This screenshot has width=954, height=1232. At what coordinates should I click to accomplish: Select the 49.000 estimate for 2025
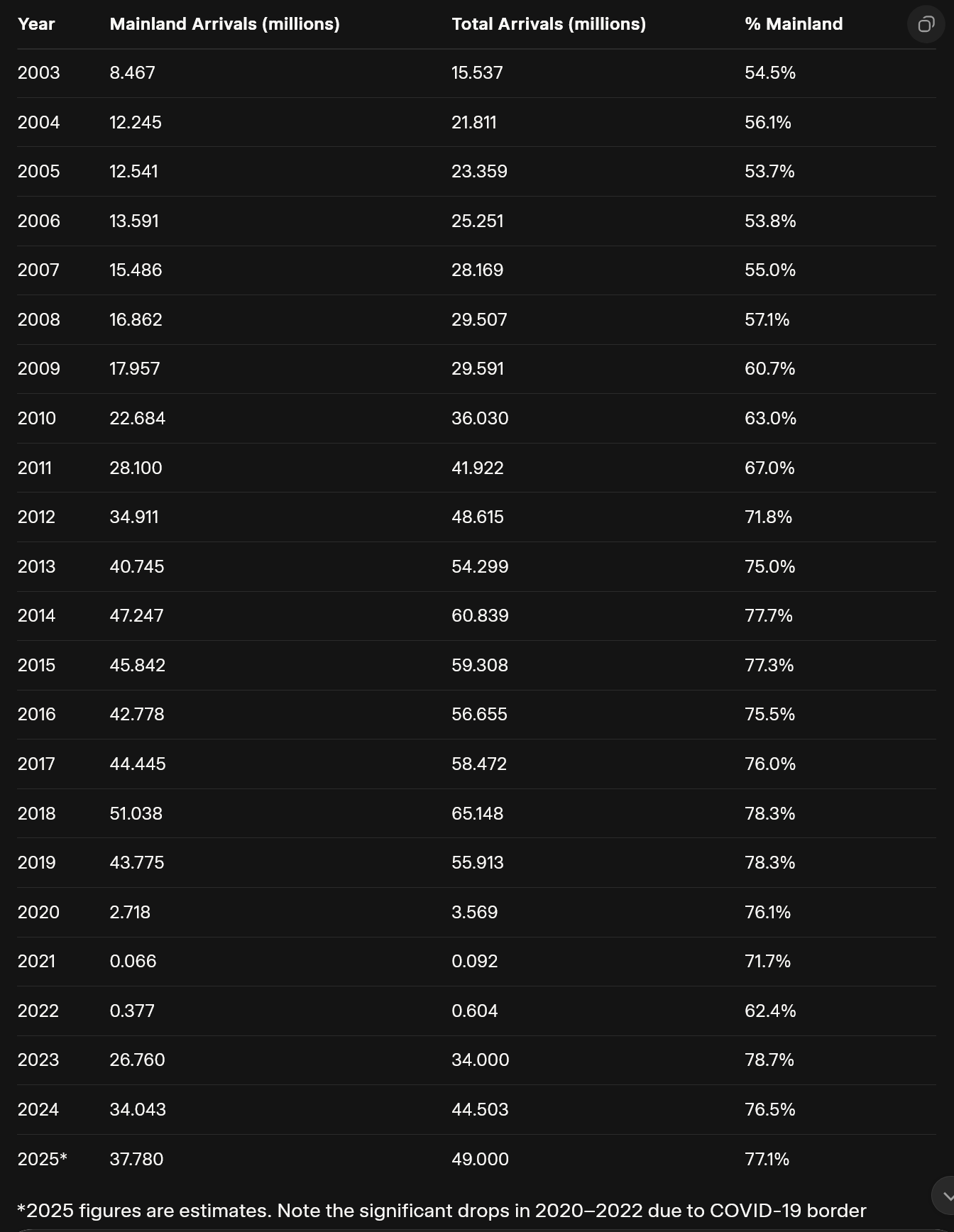480,1159
